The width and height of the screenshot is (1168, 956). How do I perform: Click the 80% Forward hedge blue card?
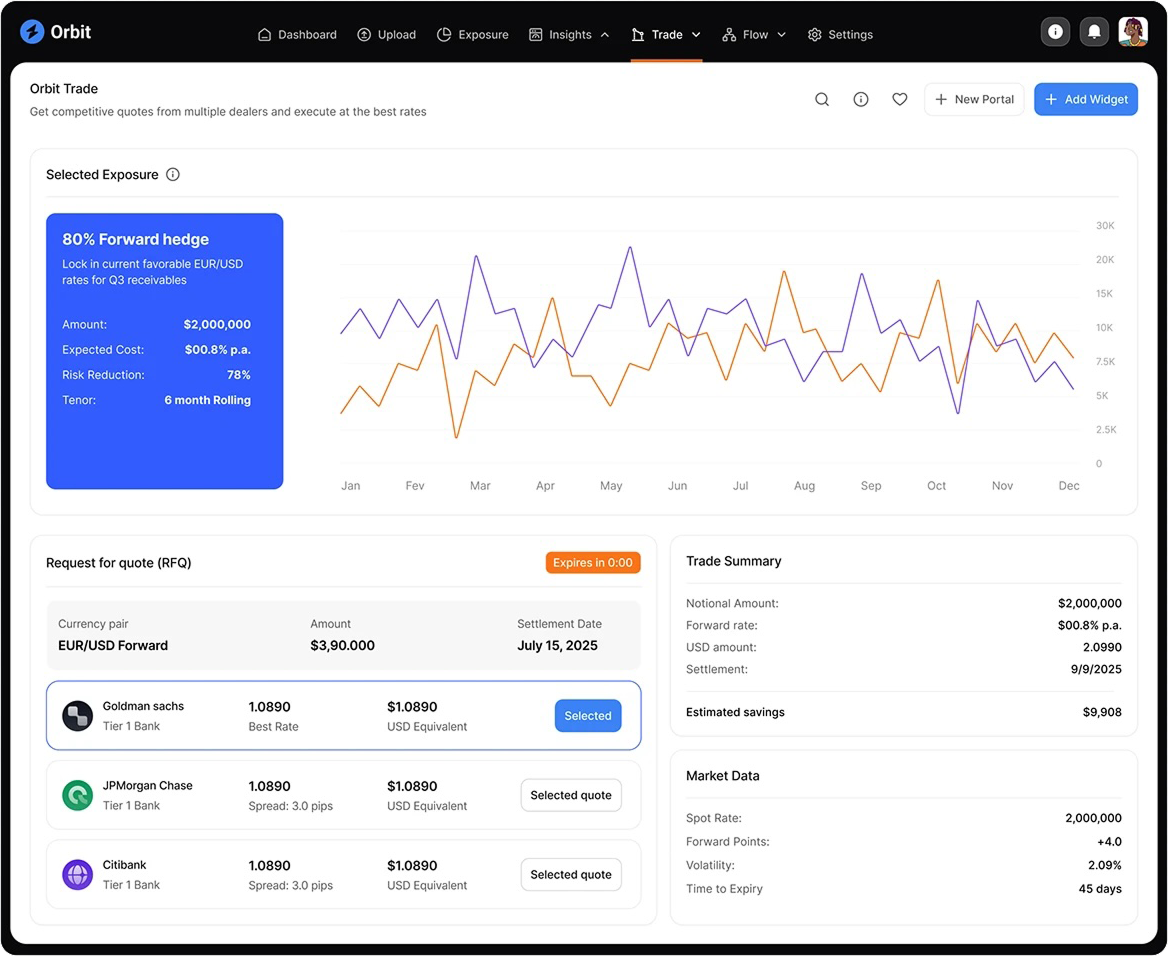(165, 351)
